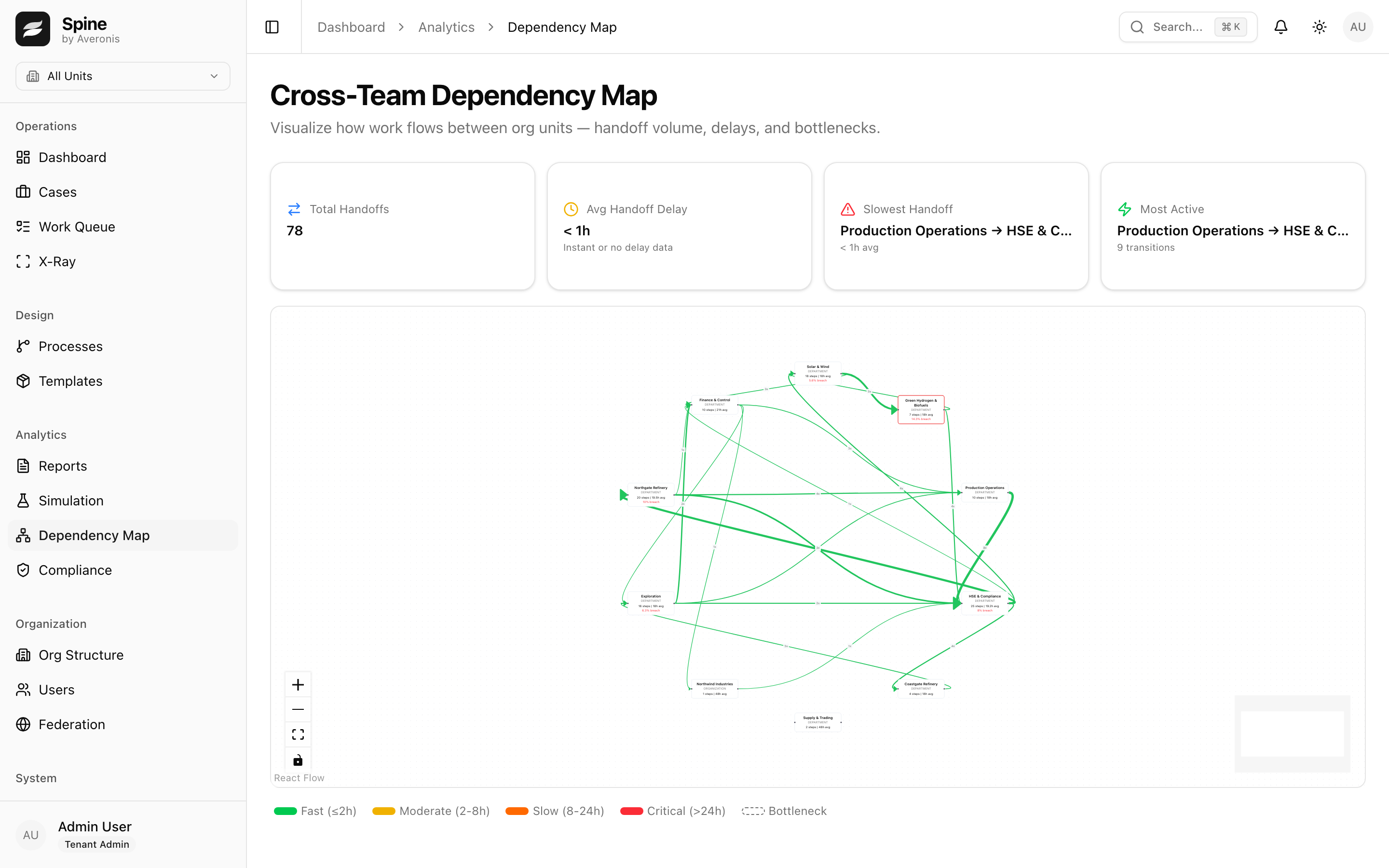Viewport: 1389px width, 868px height.
Task: Select the Total Handoffs card
Action: pos(402,226)
